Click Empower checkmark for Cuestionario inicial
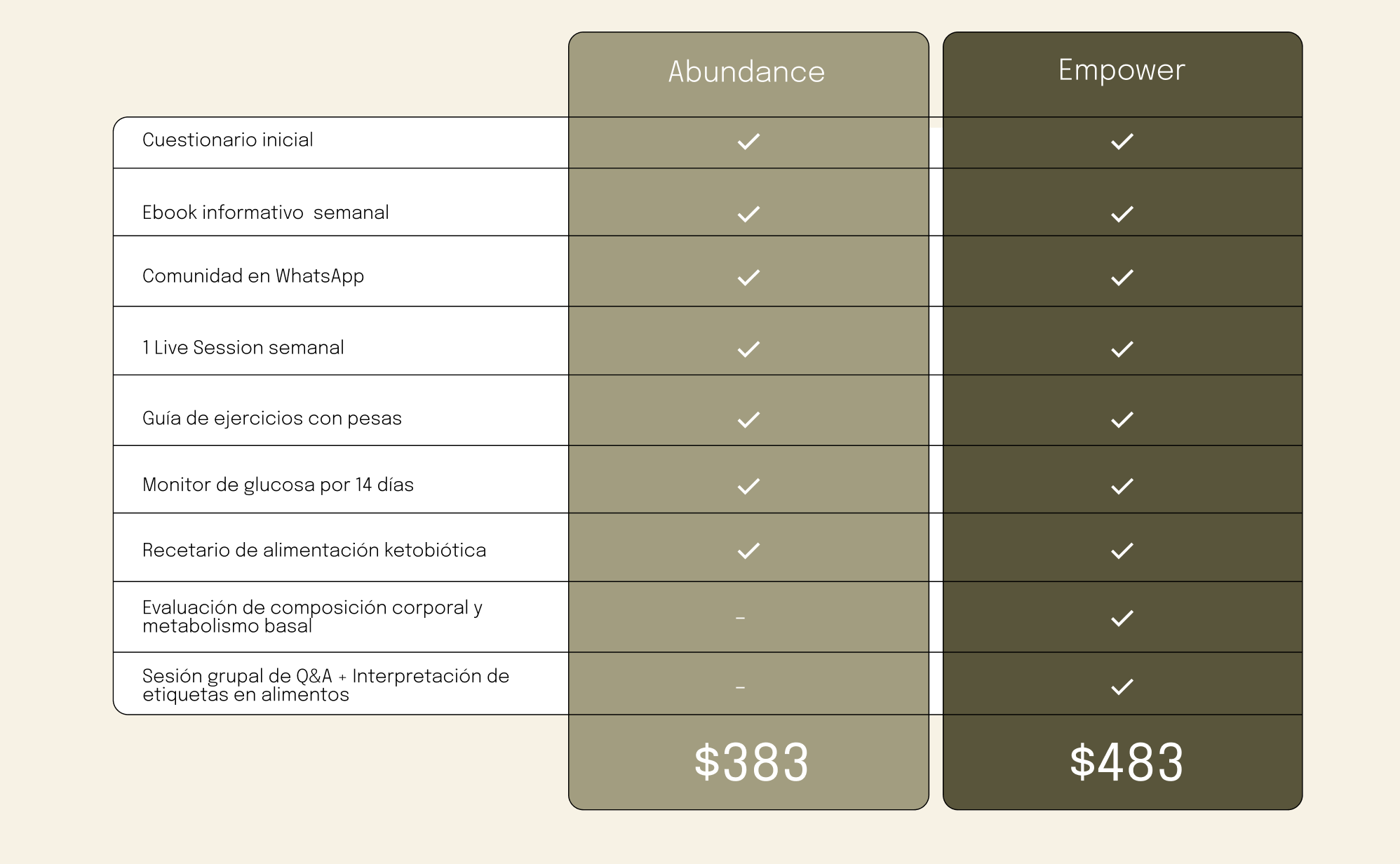This screenshot has width=1400, height=864. [1122, 142]
